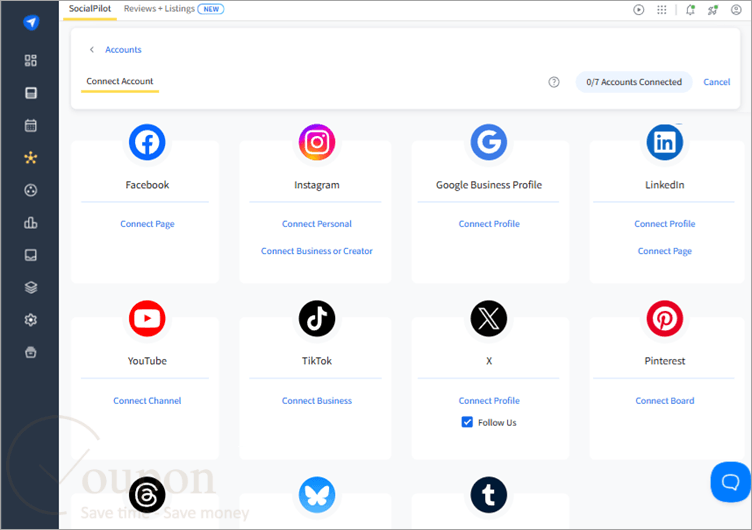Click the Google Business Profile logo
Viewport: 752px width, 530px height.
pyautogui.click(x=489, y=142)
